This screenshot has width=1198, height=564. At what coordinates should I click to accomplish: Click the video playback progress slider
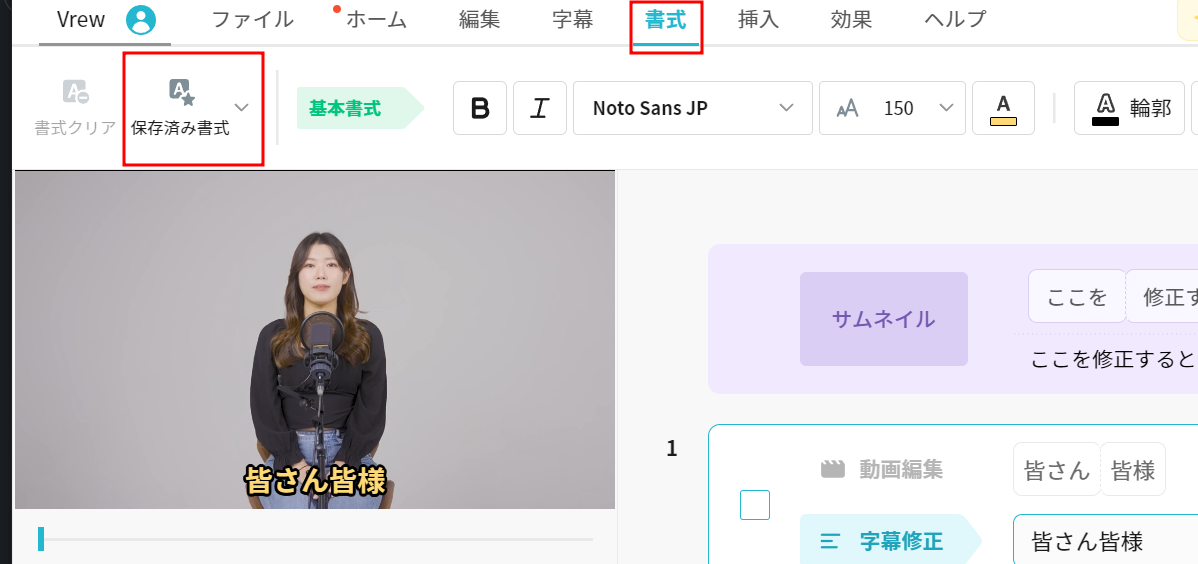tap(315, 539)
